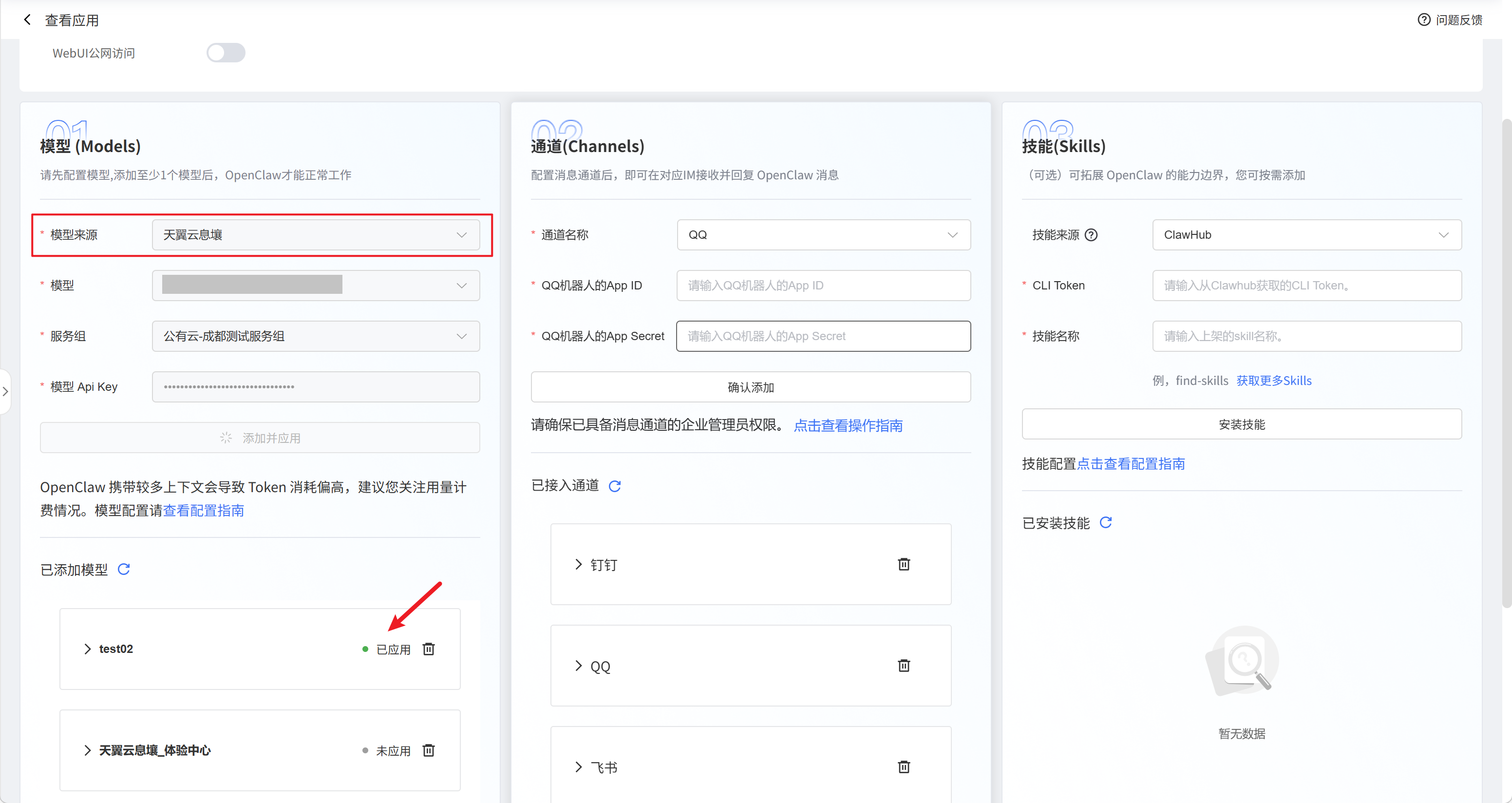Delete the 钉钉 channel
The image size is (1512, 803).
(x=904, y=564)
